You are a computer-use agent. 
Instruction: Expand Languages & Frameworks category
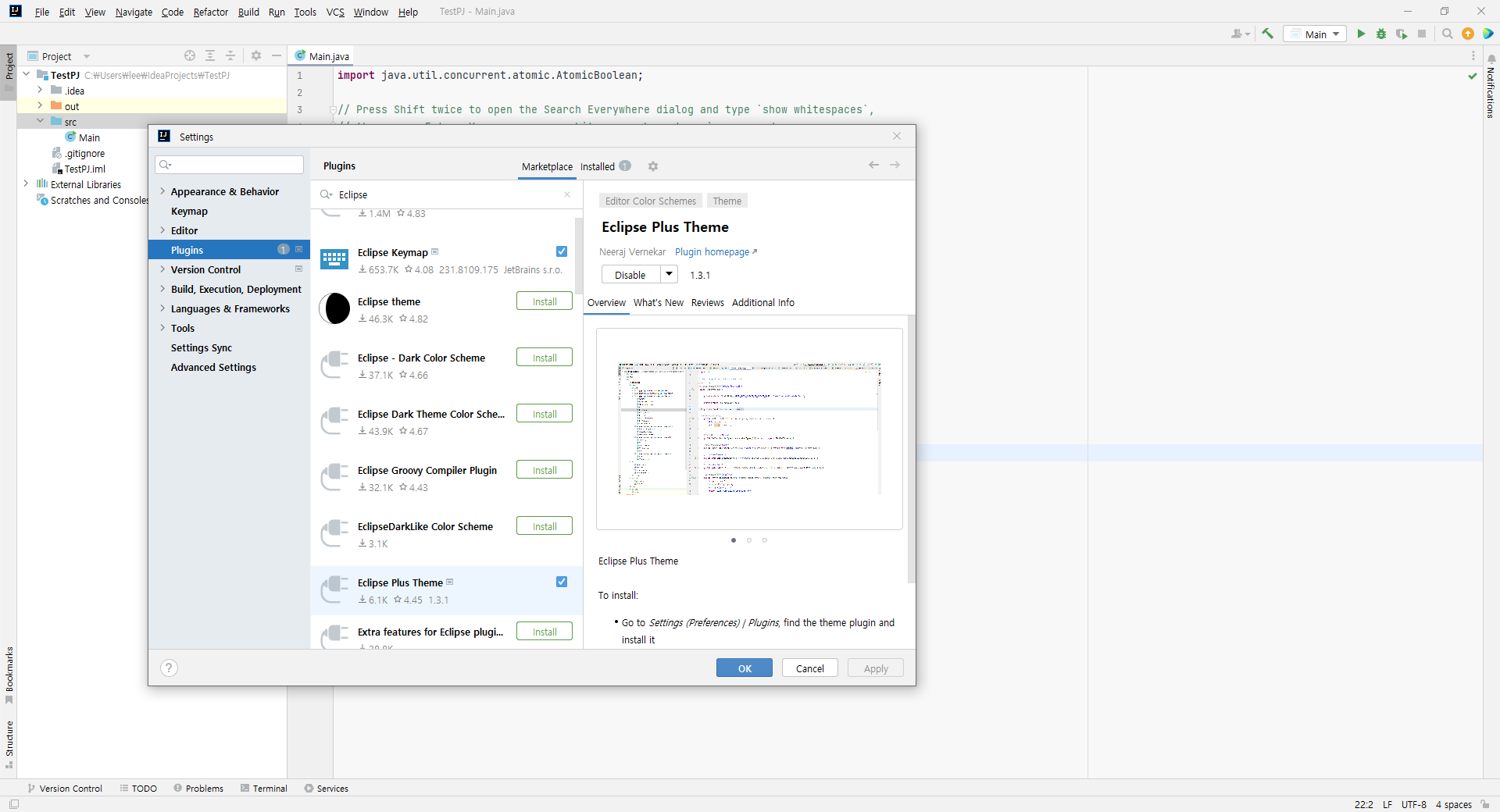pos(162,308)
